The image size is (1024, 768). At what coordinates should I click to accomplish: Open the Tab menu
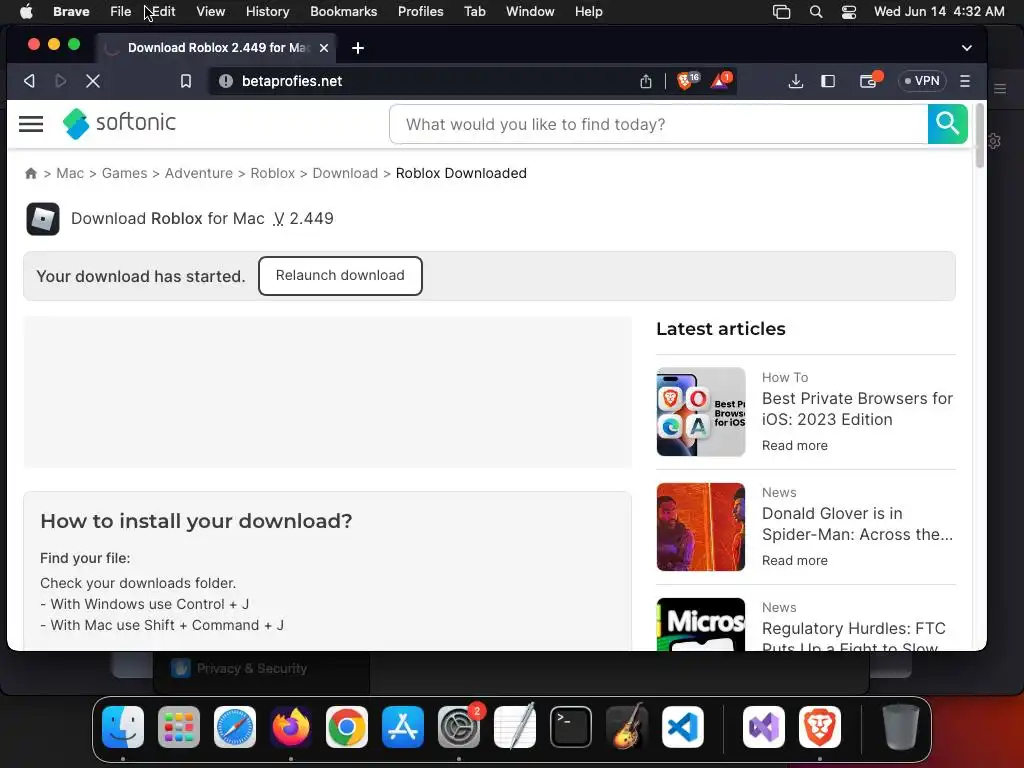tap(475, 11)
